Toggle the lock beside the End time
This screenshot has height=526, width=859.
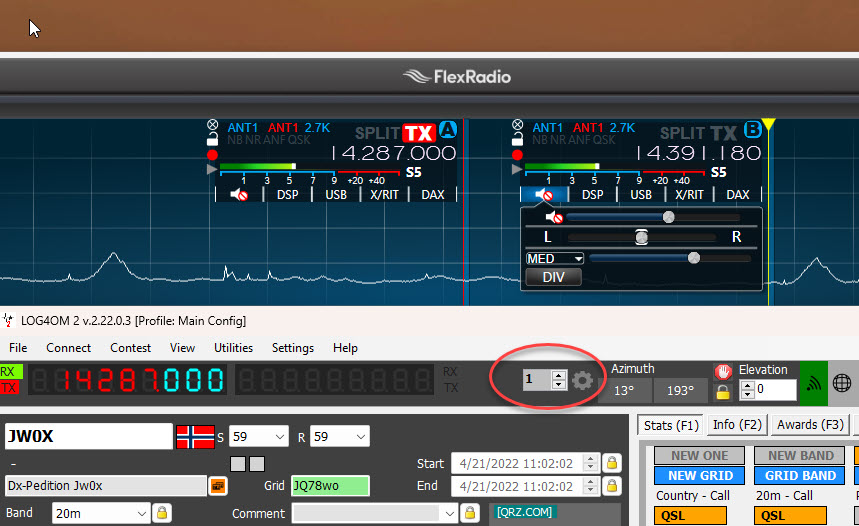pos(612,486)
